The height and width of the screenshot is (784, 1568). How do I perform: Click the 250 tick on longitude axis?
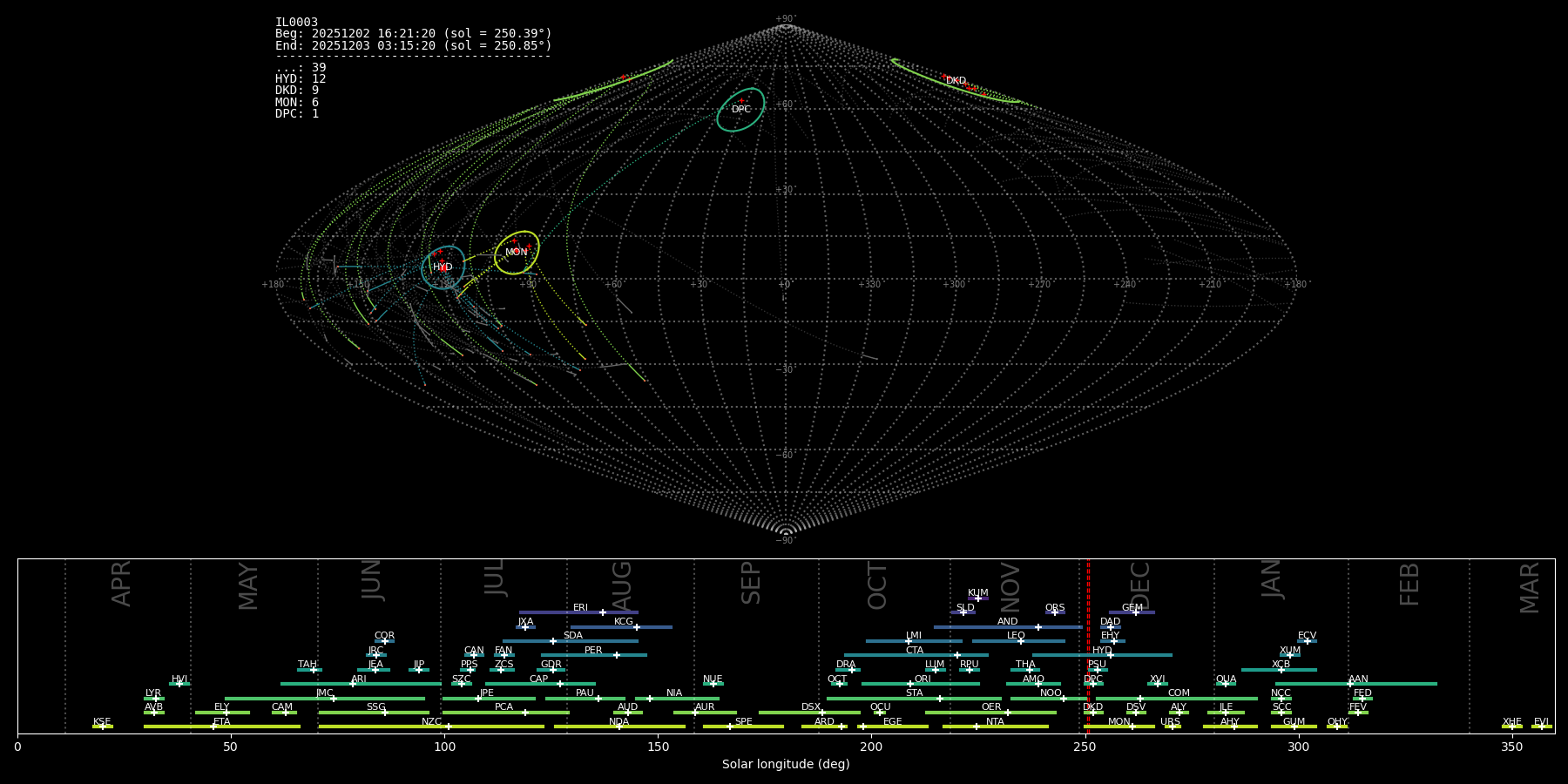coord(1085,747)
